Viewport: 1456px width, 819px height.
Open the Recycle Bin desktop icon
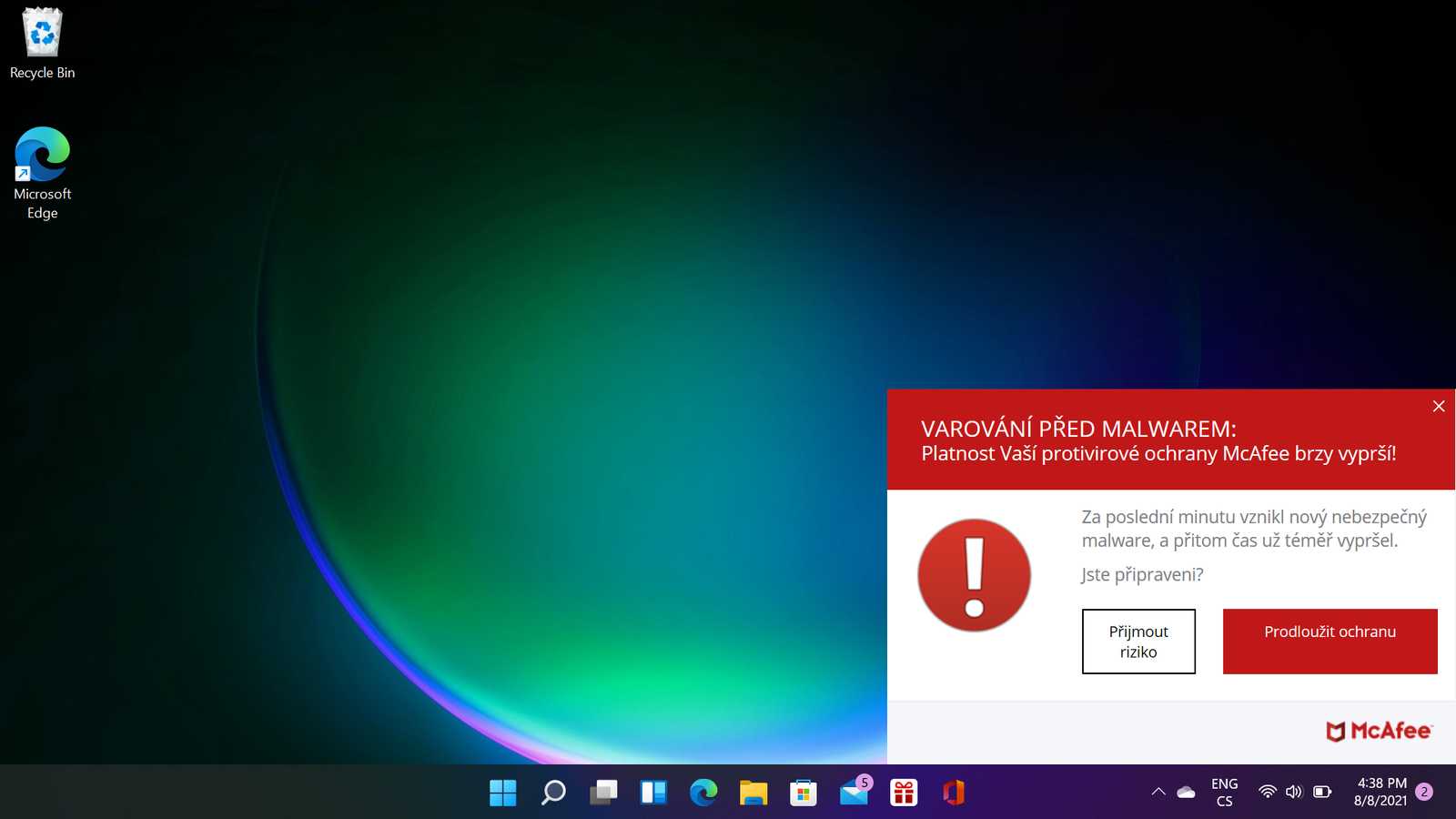point(42,44)
